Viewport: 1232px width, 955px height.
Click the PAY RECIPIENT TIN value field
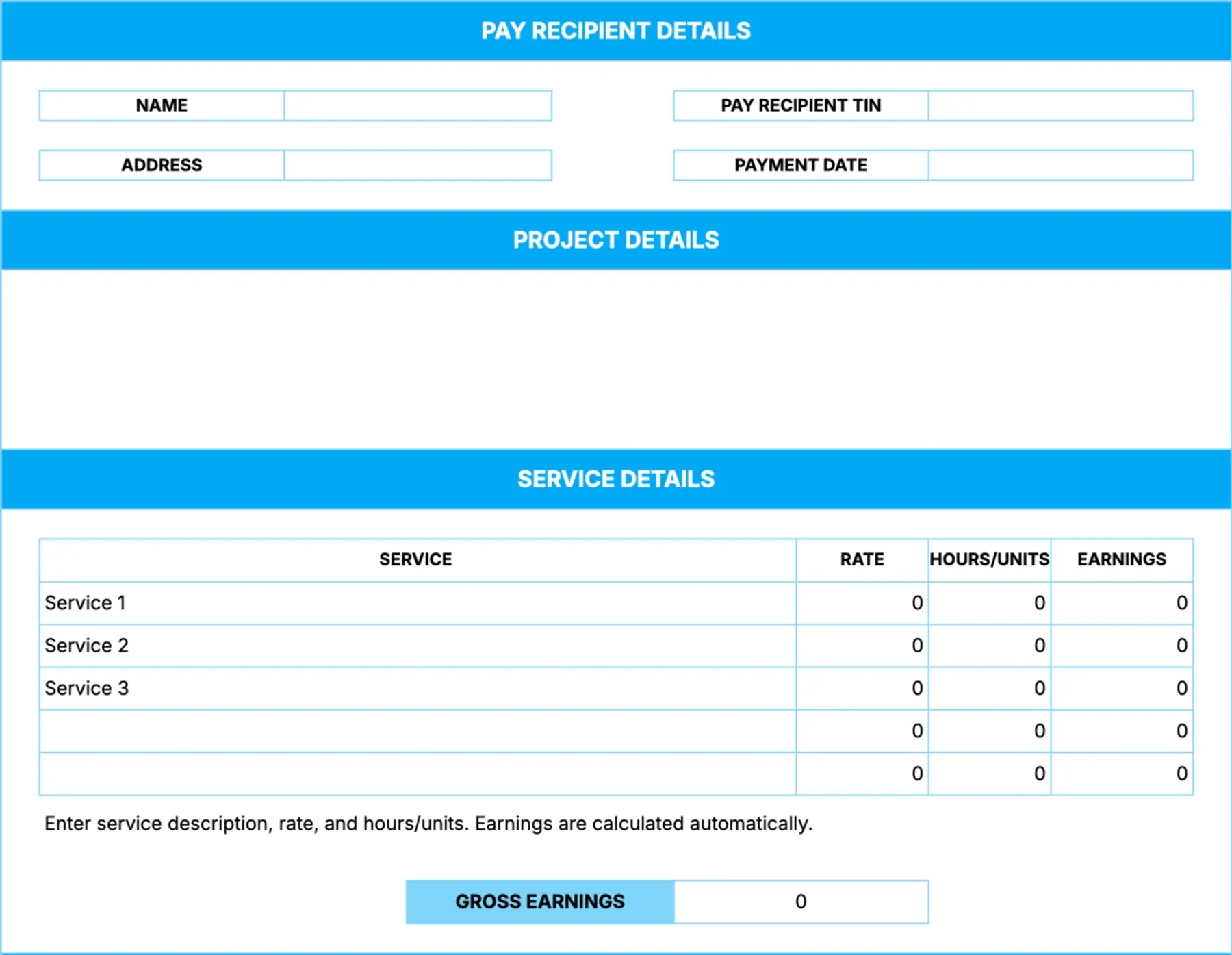pos(1060,105)
